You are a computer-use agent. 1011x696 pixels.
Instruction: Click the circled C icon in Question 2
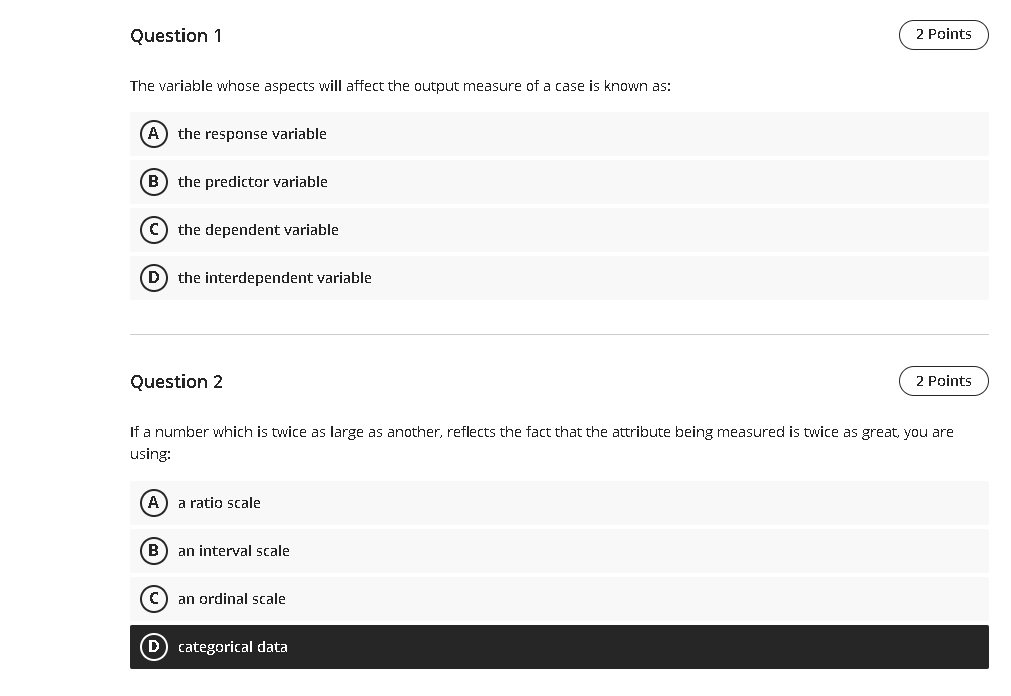tap(153, 598)
